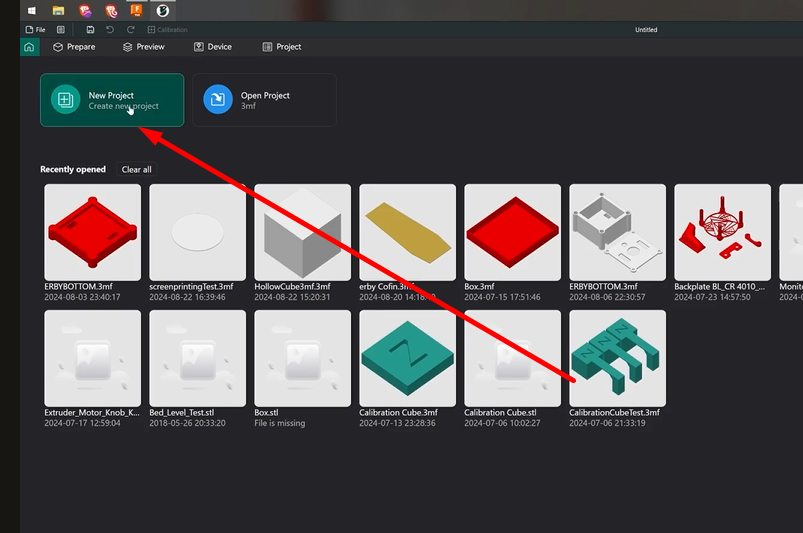Switch to the Preview tab
The height and width of the screenshot is (533, 803).
pos(143,47)
